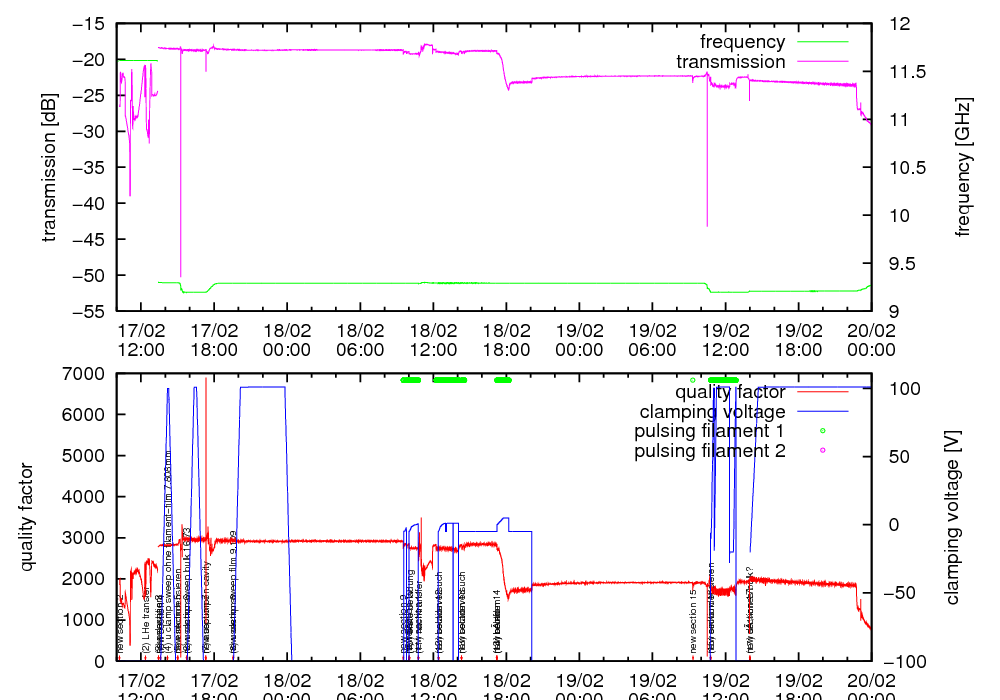Click the magenta line sample beside transmission legend
1000x700 pixels.
[822, 62]
